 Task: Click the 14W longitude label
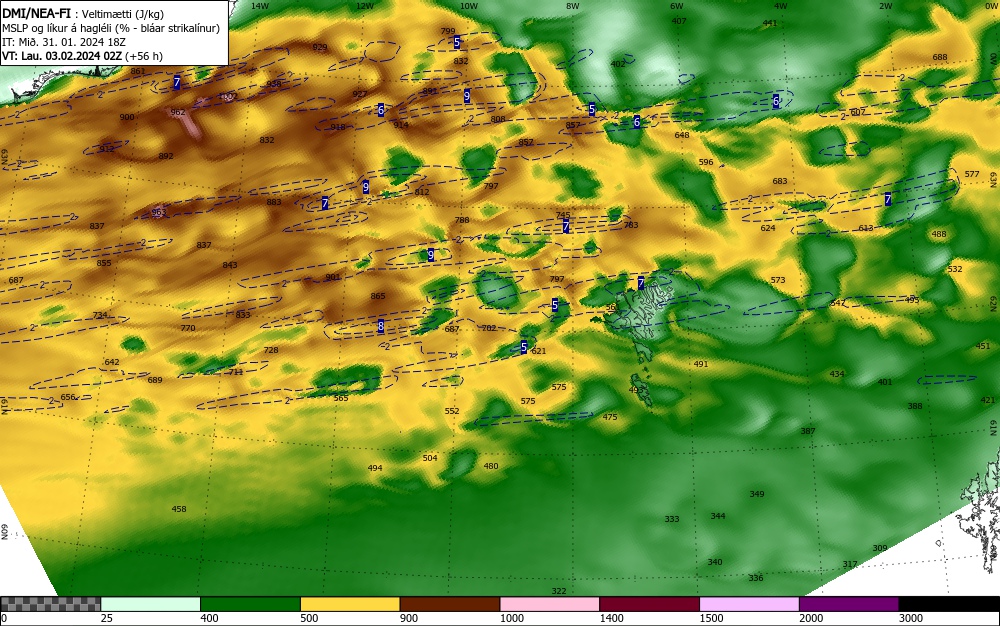(x=260, y=6)
